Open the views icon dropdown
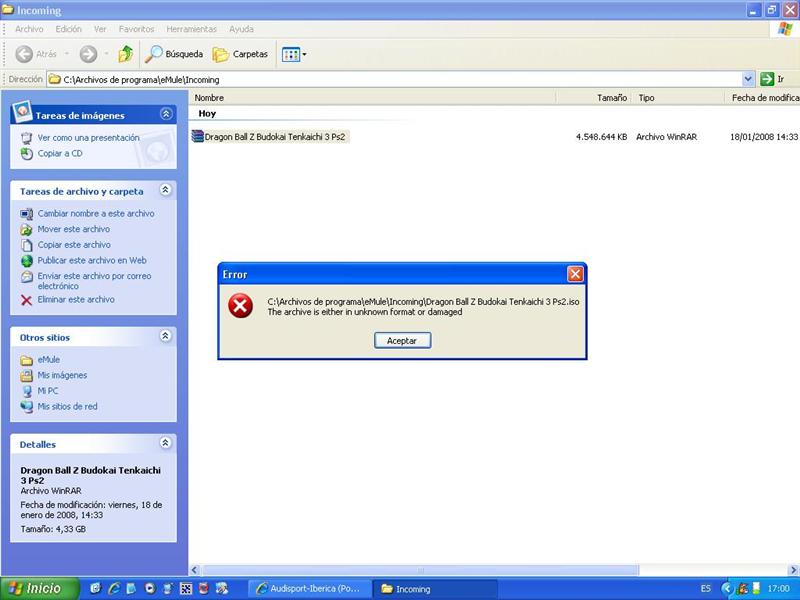 [x=294, y=54]
